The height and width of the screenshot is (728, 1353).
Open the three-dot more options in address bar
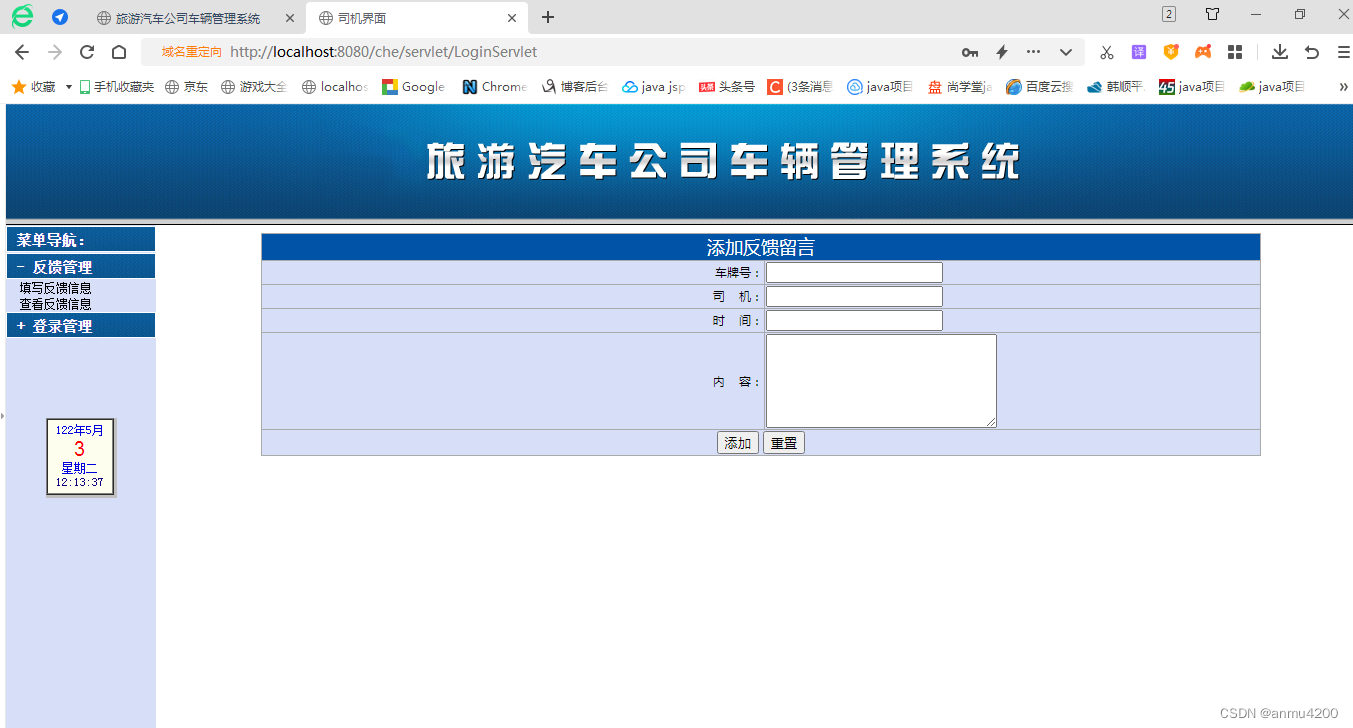tap(1033, 52)
